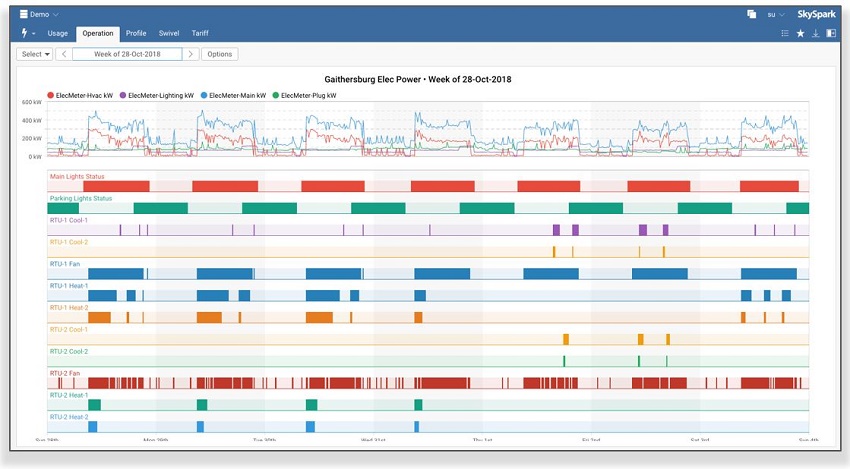Open the Options button

[220, 54]
